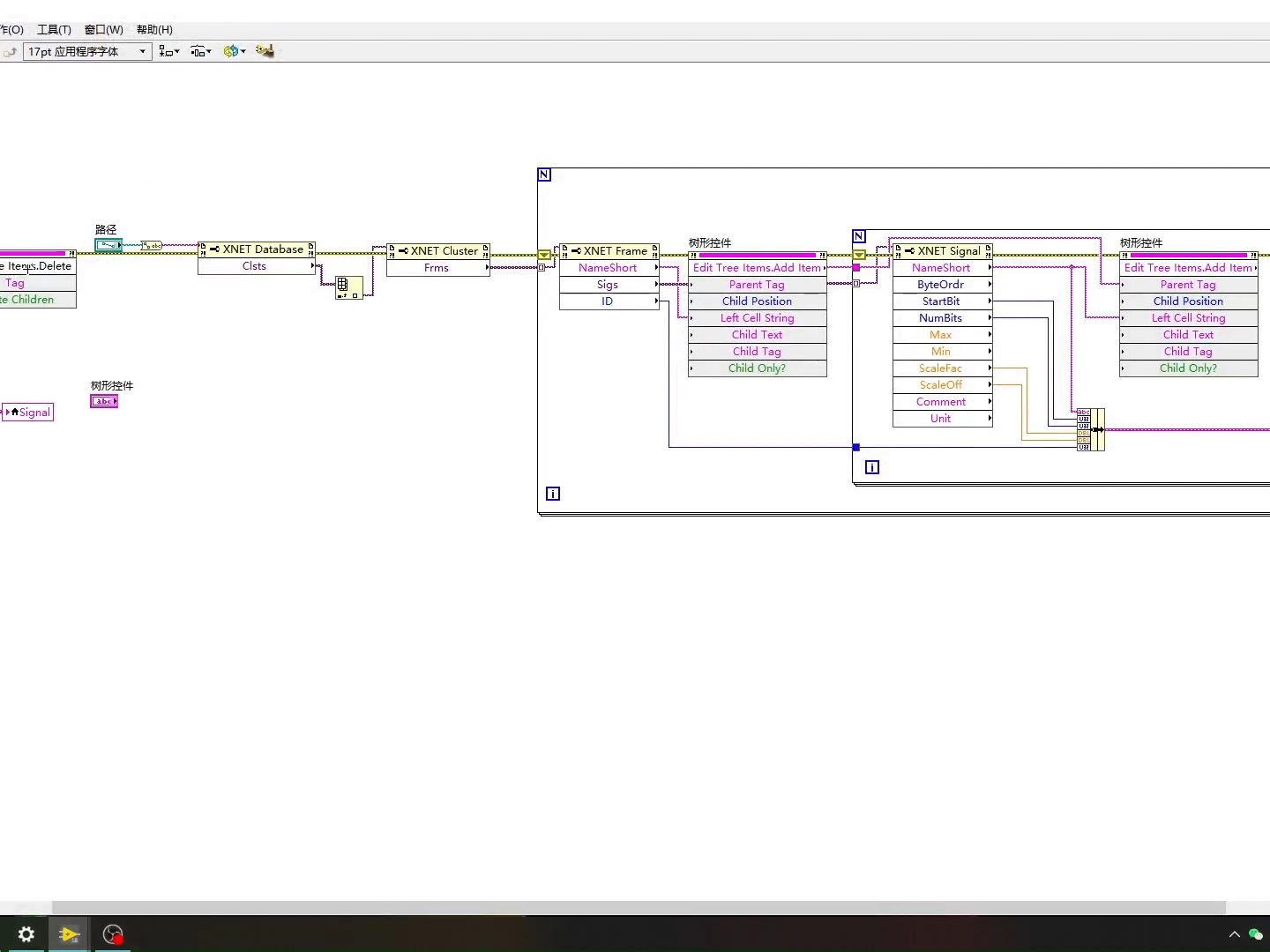The width and height of the screenshot is (1270, 952).
Task: Open the 17pt application font dropdown
Action: [86, 51]
